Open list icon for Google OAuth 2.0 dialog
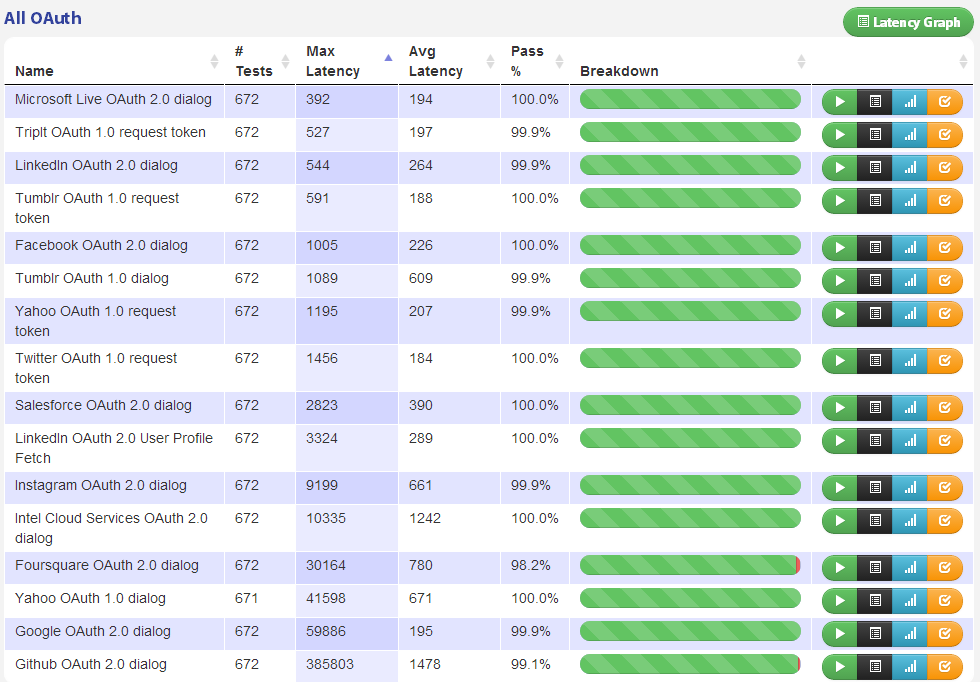The height and width of the screenshot is (682, 980). [x=875, y=634]
